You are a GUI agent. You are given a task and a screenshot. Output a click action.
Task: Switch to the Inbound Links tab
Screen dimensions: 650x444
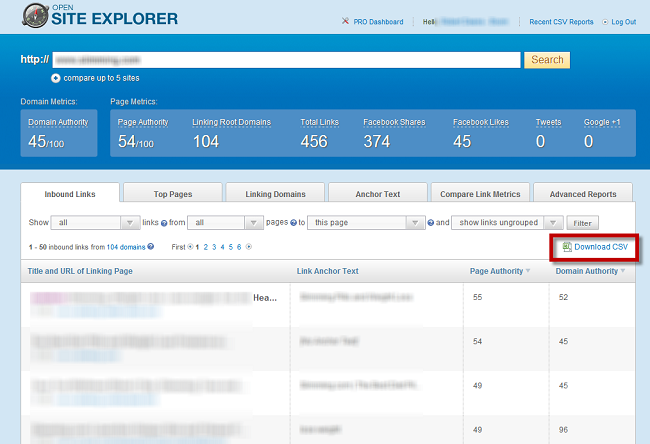[70, 193]
